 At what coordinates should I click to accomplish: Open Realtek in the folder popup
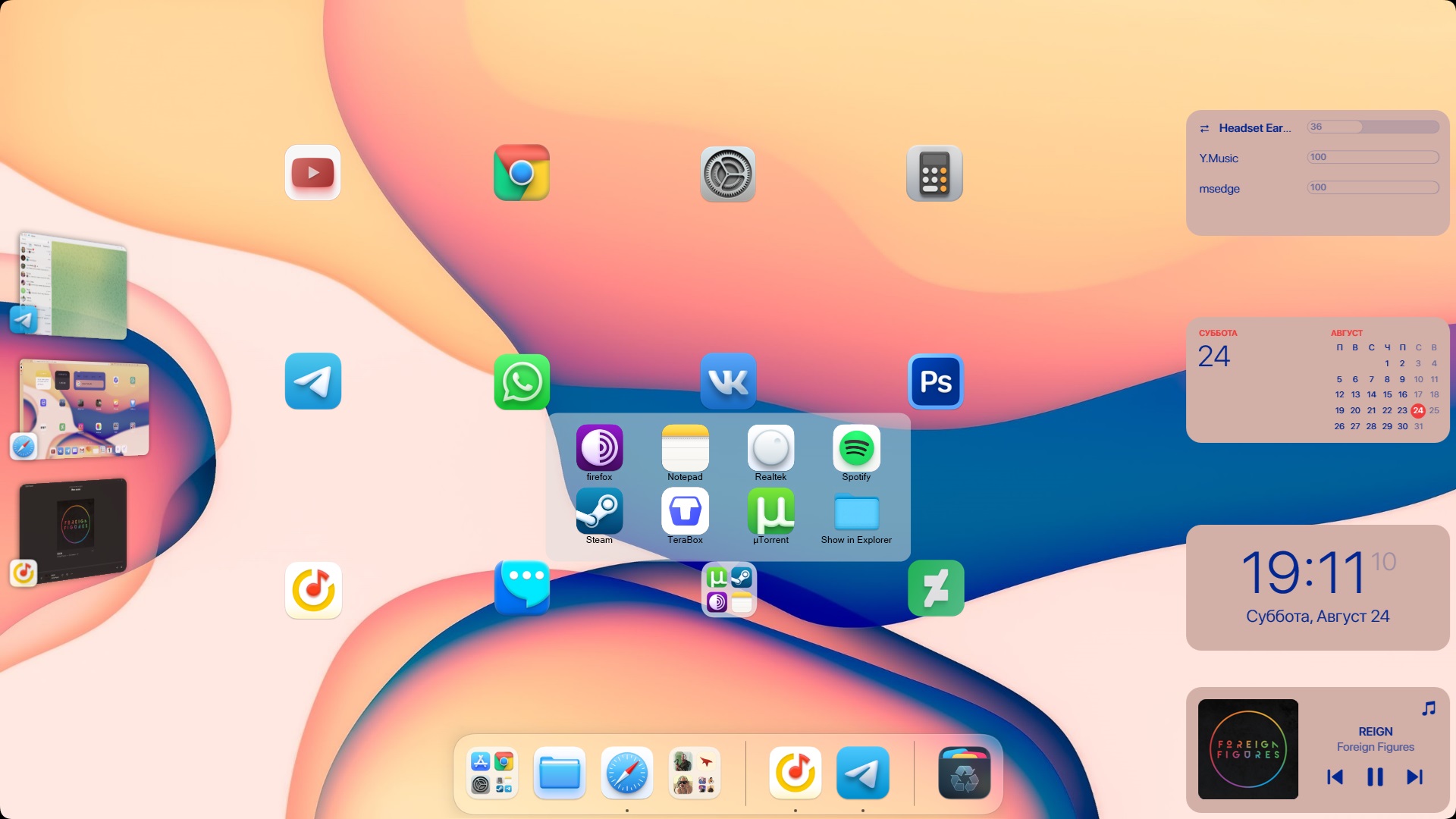770,453
